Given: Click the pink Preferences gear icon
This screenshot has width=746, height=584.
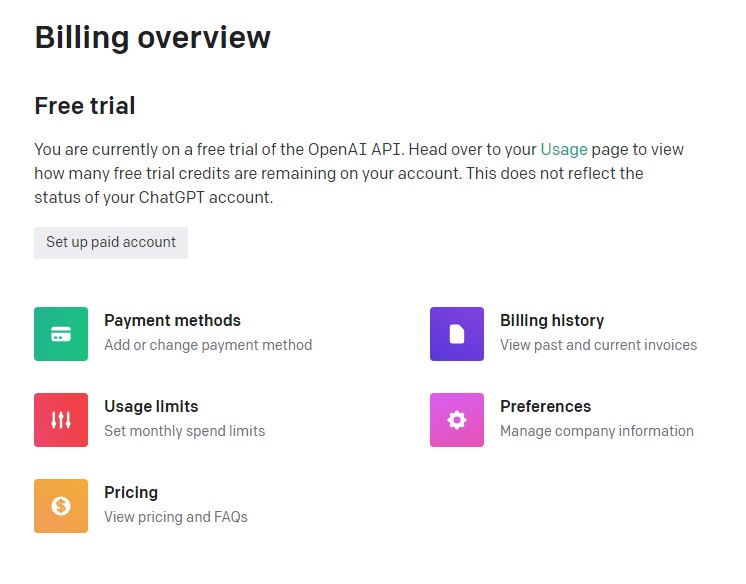Looking at the screenshot, I should pos(457,420).
